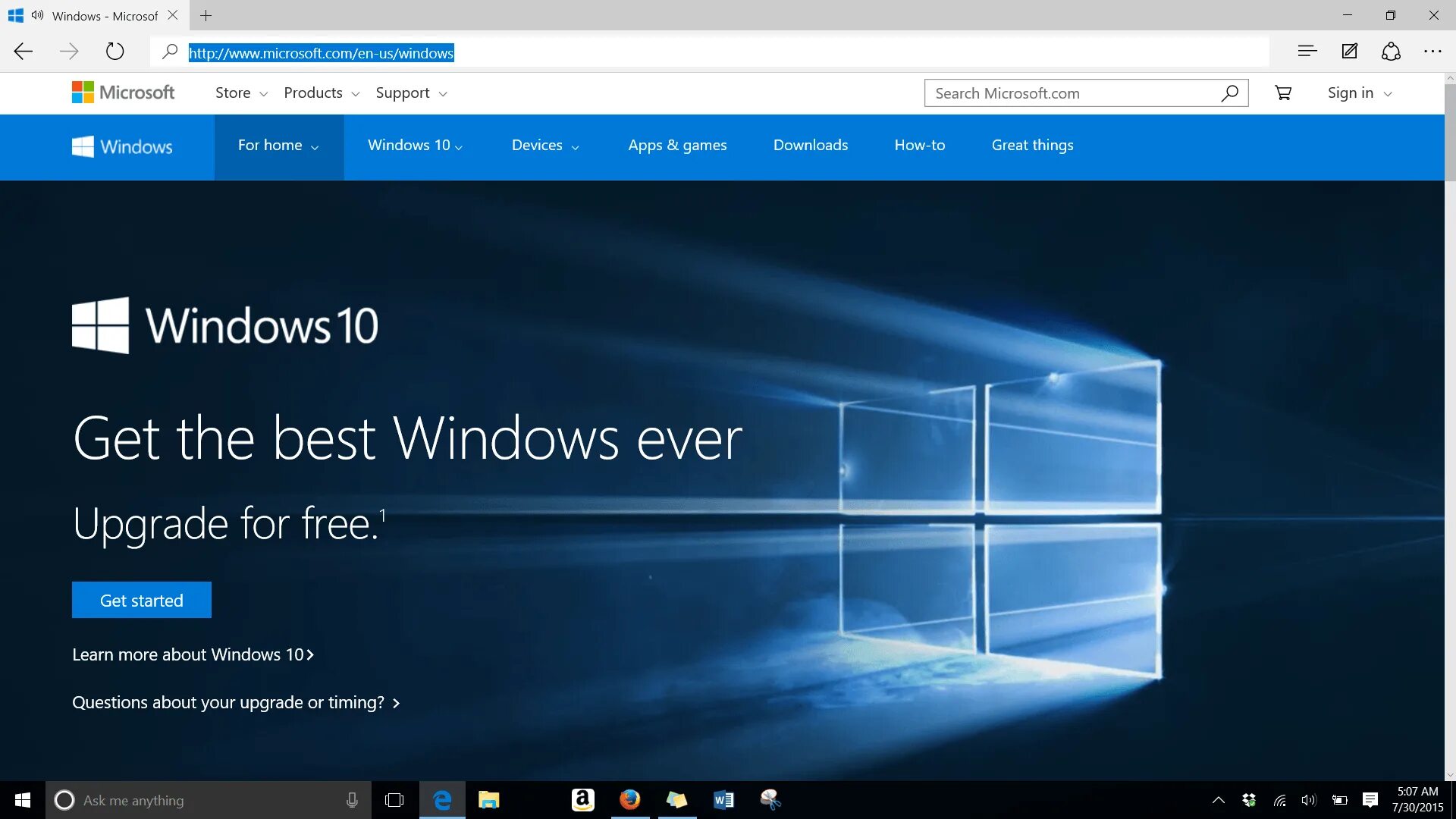Click the Dropbox tray icon

[x=1249, y=800]
